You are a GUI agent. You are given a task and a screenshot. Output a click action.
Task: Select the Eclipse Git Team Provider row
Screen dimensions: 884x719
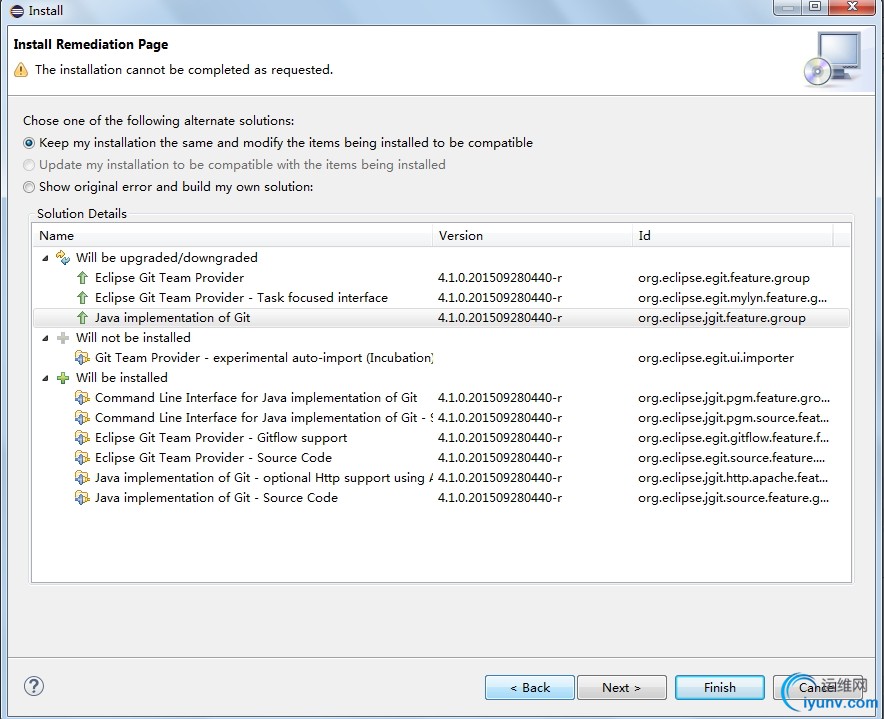(441, 277)
